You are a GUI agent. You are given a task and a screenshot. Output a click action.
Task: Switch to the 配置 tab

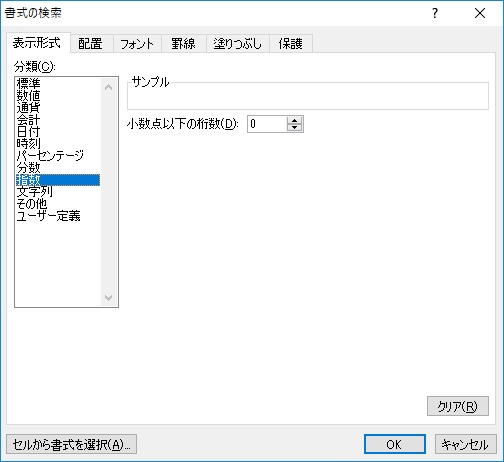(x=90, y=44)
